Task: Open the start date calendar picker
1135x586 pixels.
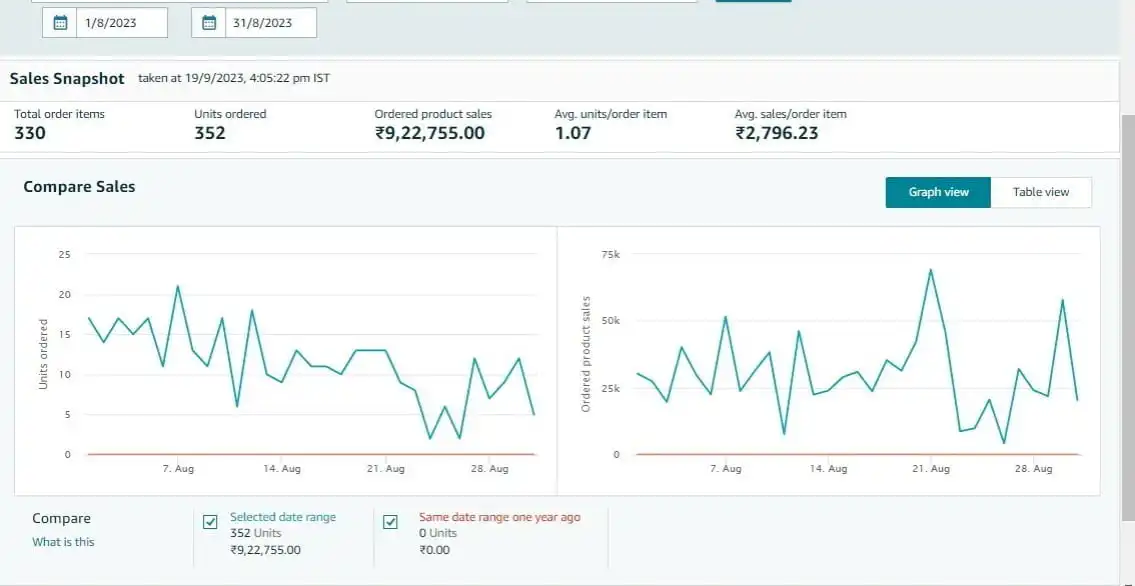Action: coord(60,23)
